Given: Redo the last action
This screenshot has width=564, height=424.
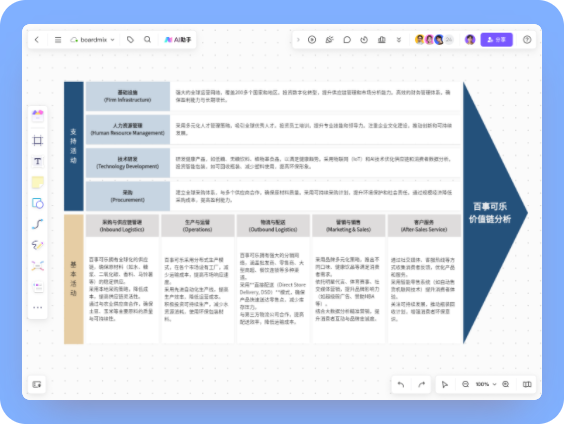Looking at the screenshot, I should click(421, 384).
